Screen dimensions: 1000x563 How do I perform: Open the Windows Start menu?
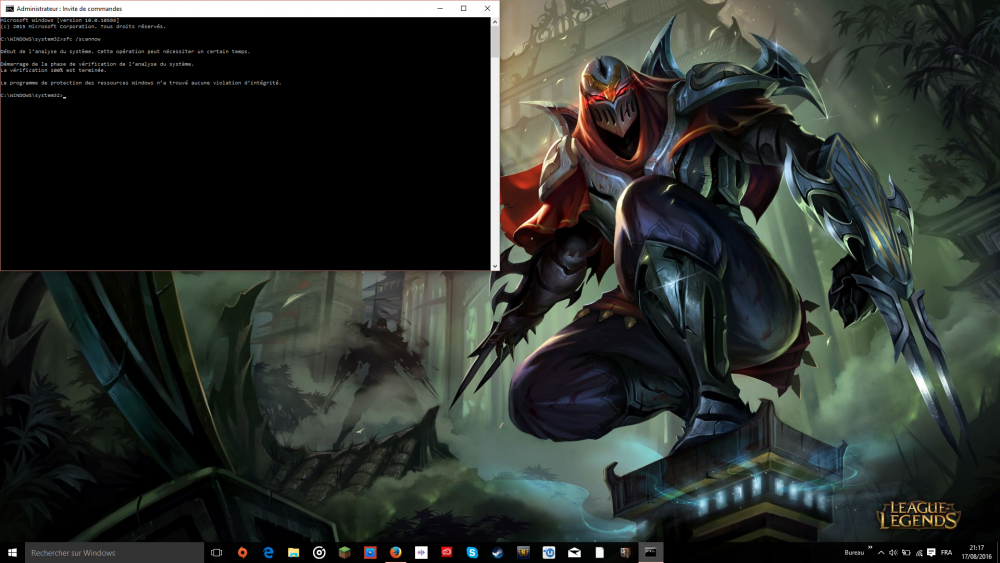12,552
